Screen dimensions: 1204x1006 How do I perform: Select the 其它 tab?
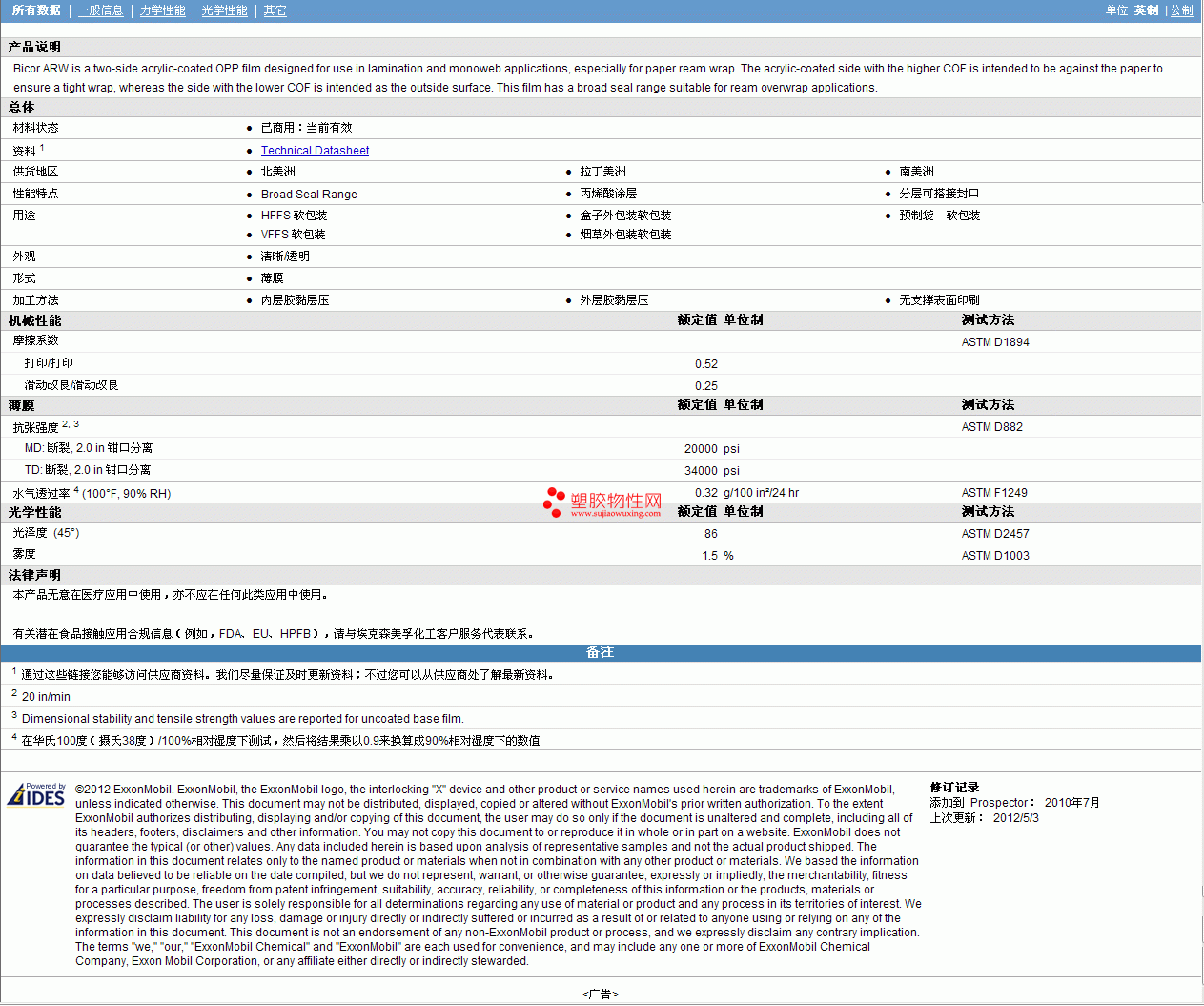click(275, 10)
